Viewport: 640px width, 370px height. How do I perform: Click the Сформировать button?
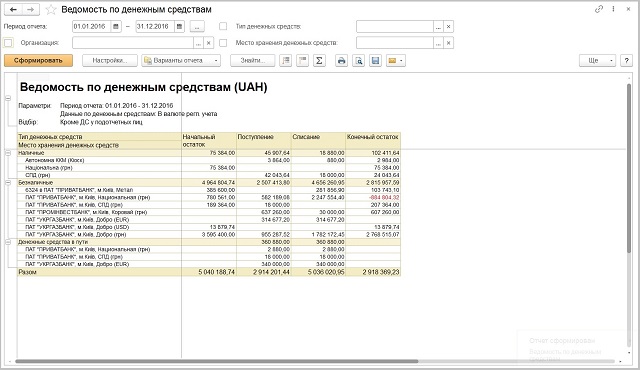pos(38,61)
